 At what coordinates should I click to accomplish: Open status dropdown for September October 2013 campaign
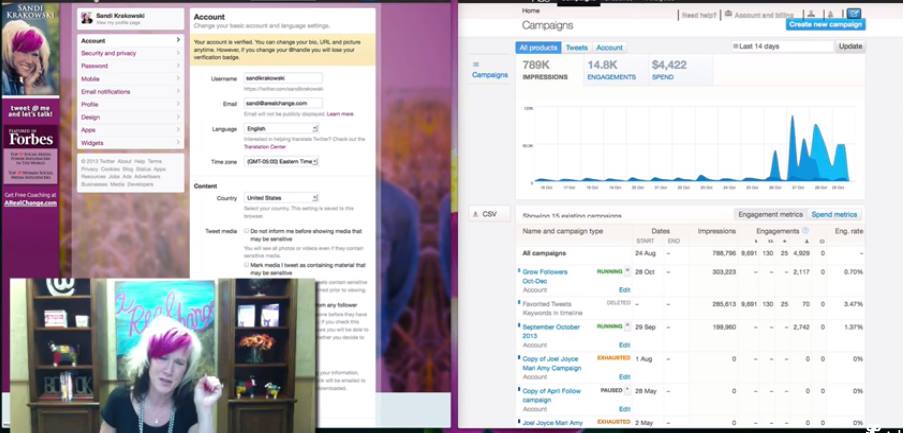pyautogui.click(x=627, y=326)
